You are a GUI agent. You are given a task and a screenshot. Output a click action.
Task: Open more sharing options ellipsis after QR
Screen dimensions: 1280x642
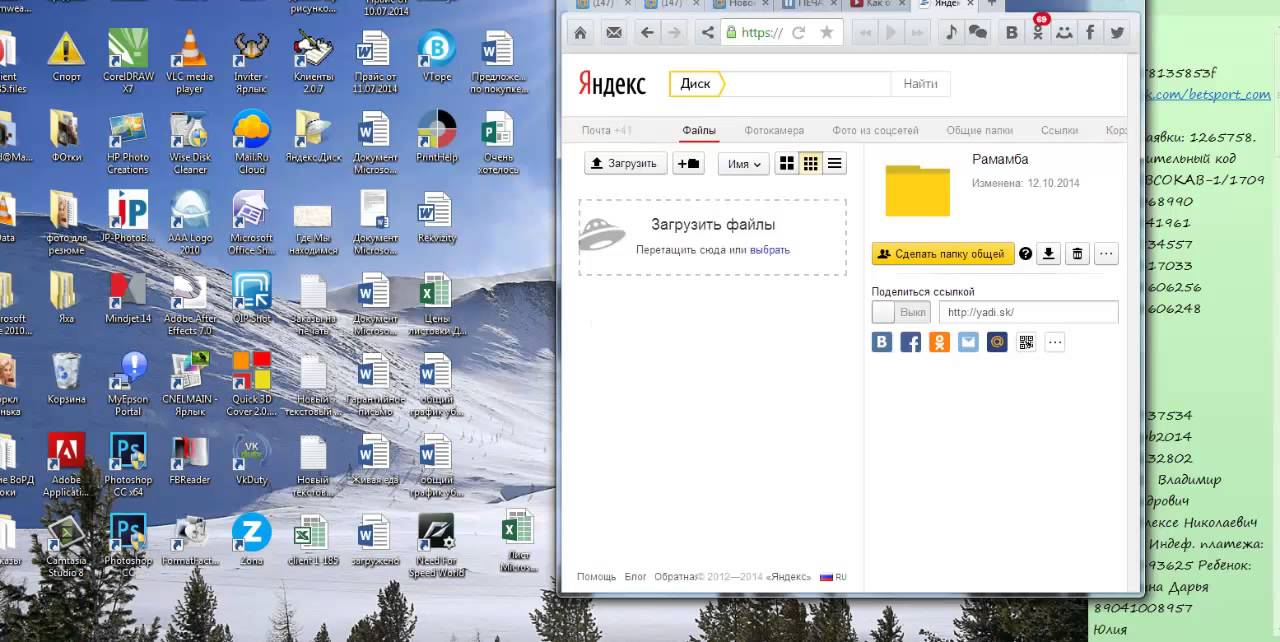click(1055, 342)
